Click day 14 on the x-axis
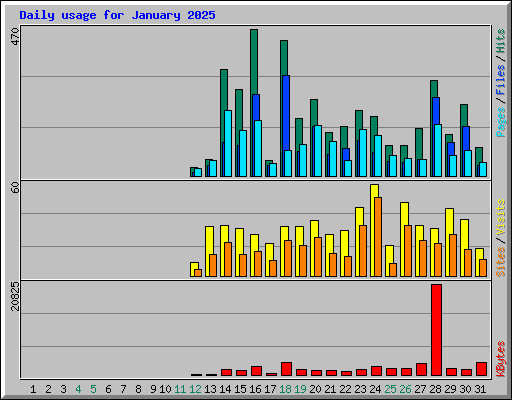Viewport: 512px width, 400px height. point(225,389)
